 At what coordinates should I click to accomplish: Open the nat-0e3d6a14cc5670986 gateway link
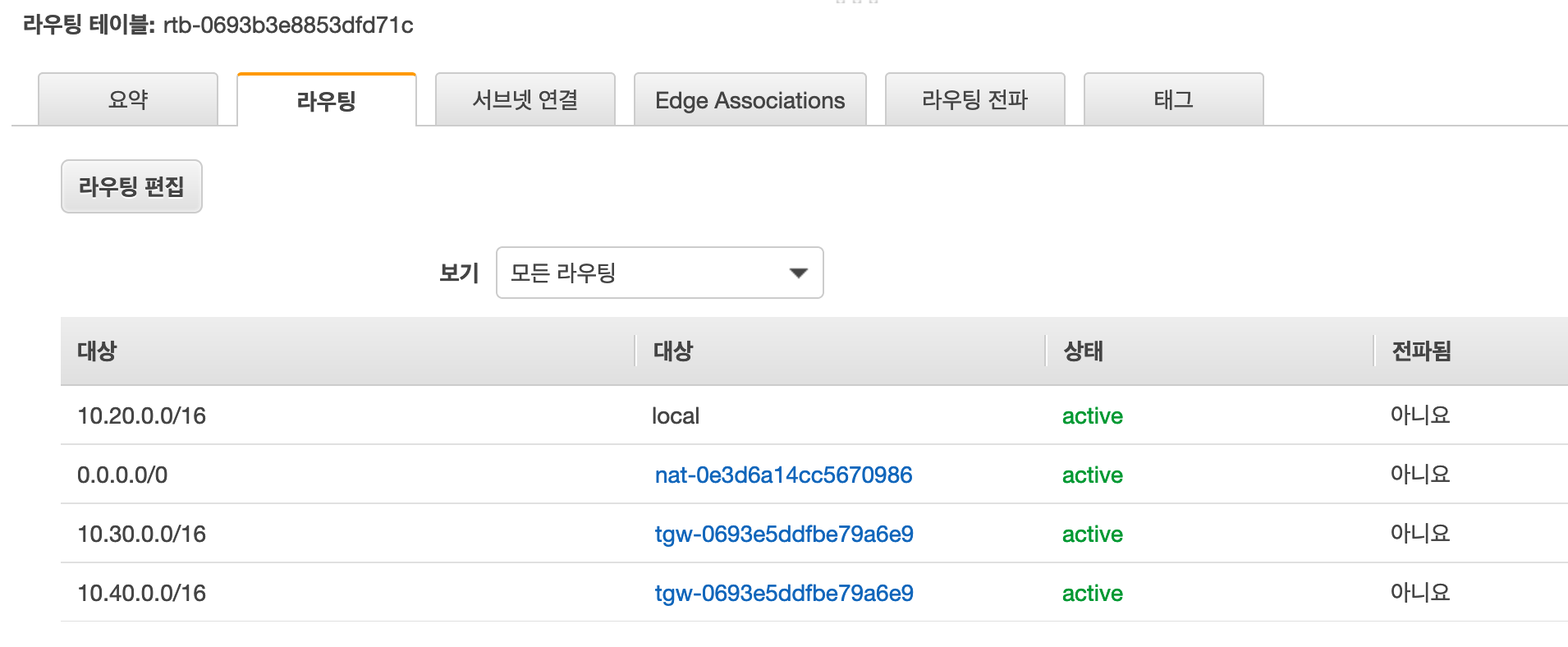click(783, 475)
